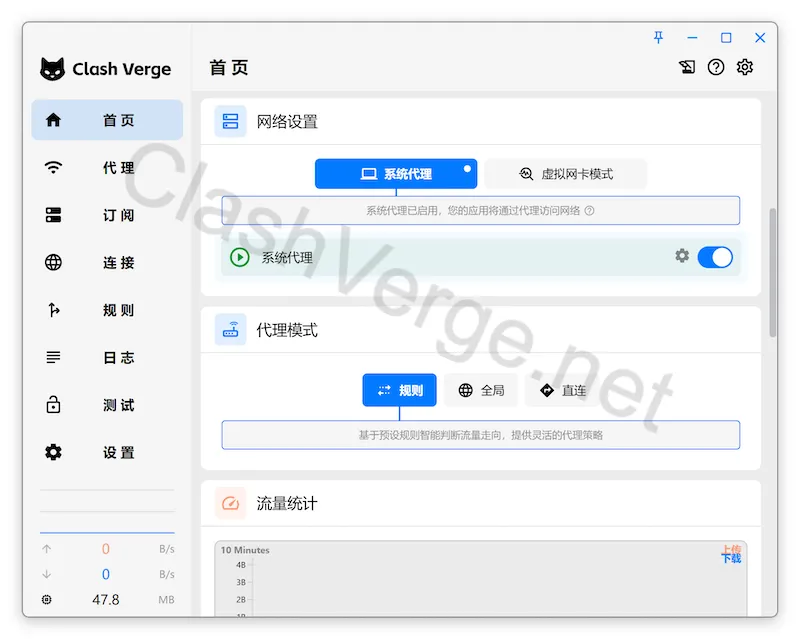The image size is (800, 639).
Task: Open the 首页 home page in sidebar
Action: (107, 120)
